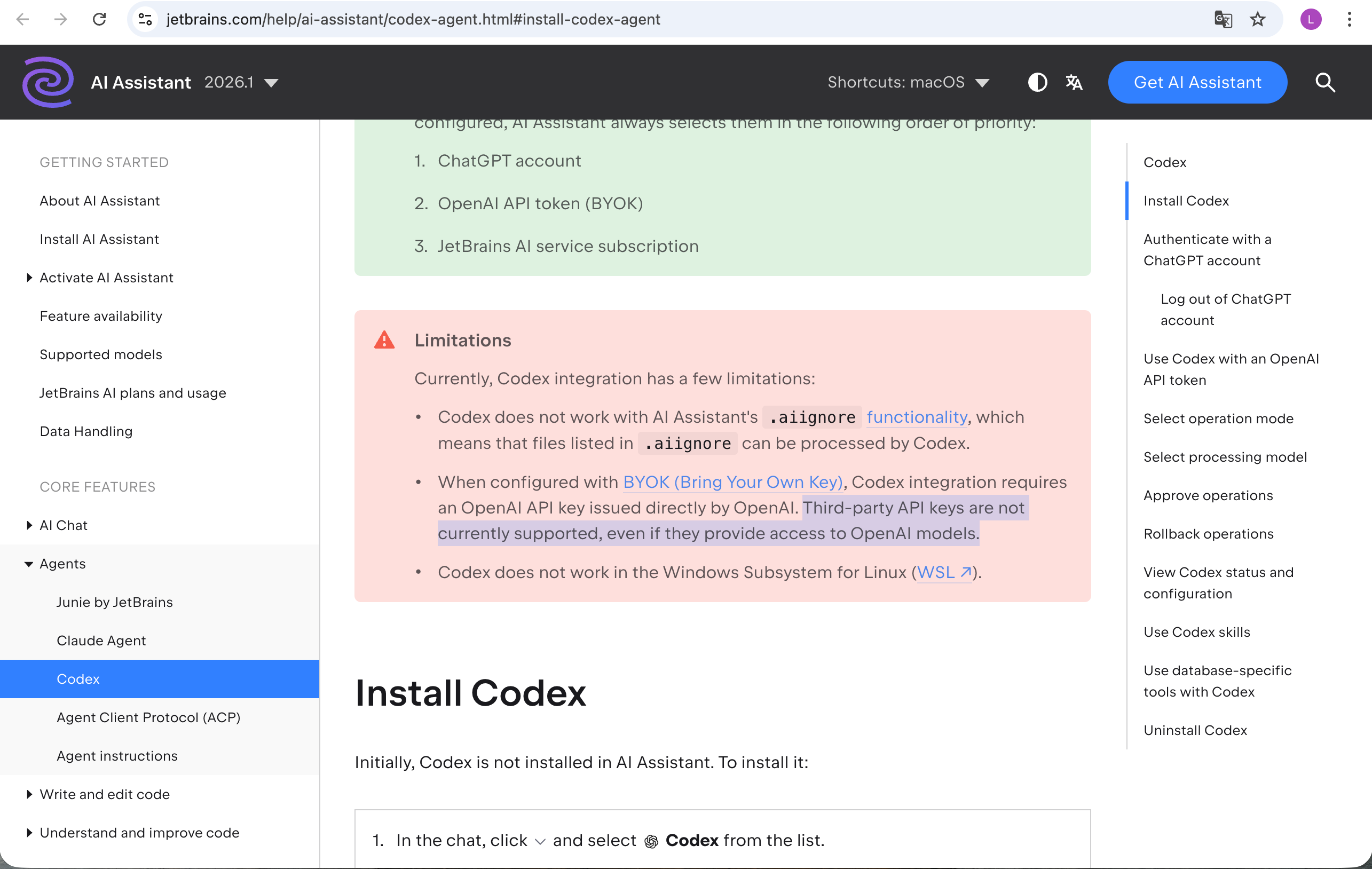1372x869 pixels.
Task: Open the Install AI Assistant page
Action: (99, 239)
